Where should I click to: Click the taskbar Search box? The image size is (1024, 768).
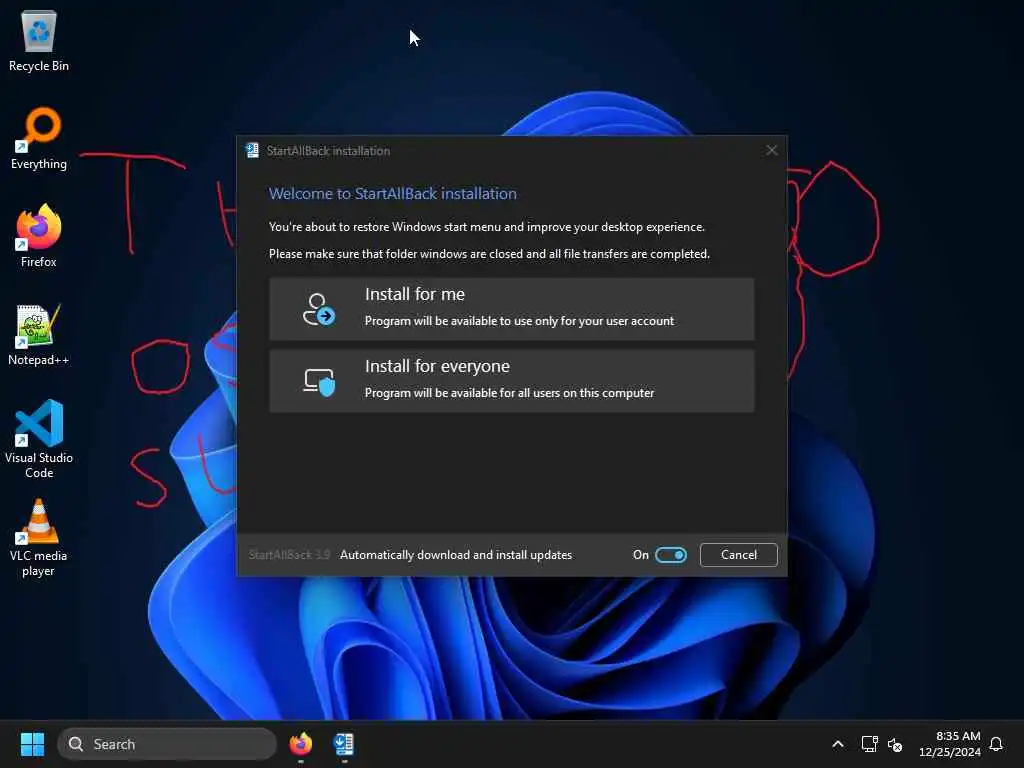click(167, 744)
